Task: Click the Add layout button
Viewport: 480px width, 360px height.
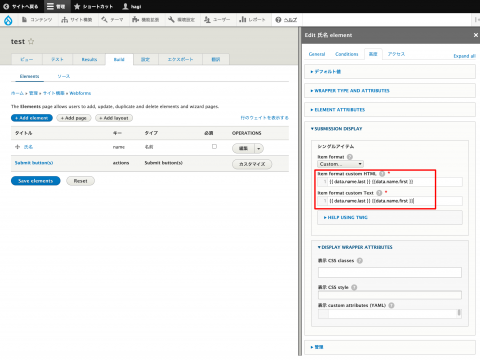Action: click(x=114, y=118)
